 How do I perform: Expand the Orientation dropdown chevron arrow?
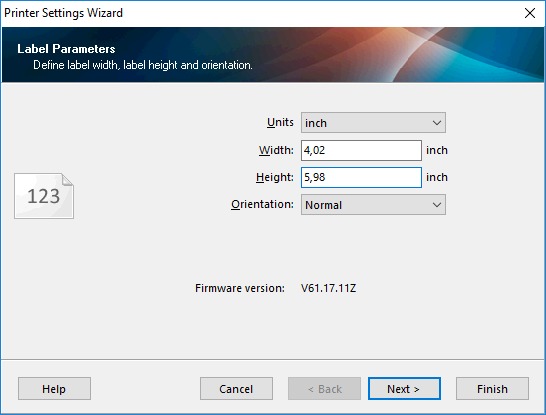point(437,205)
